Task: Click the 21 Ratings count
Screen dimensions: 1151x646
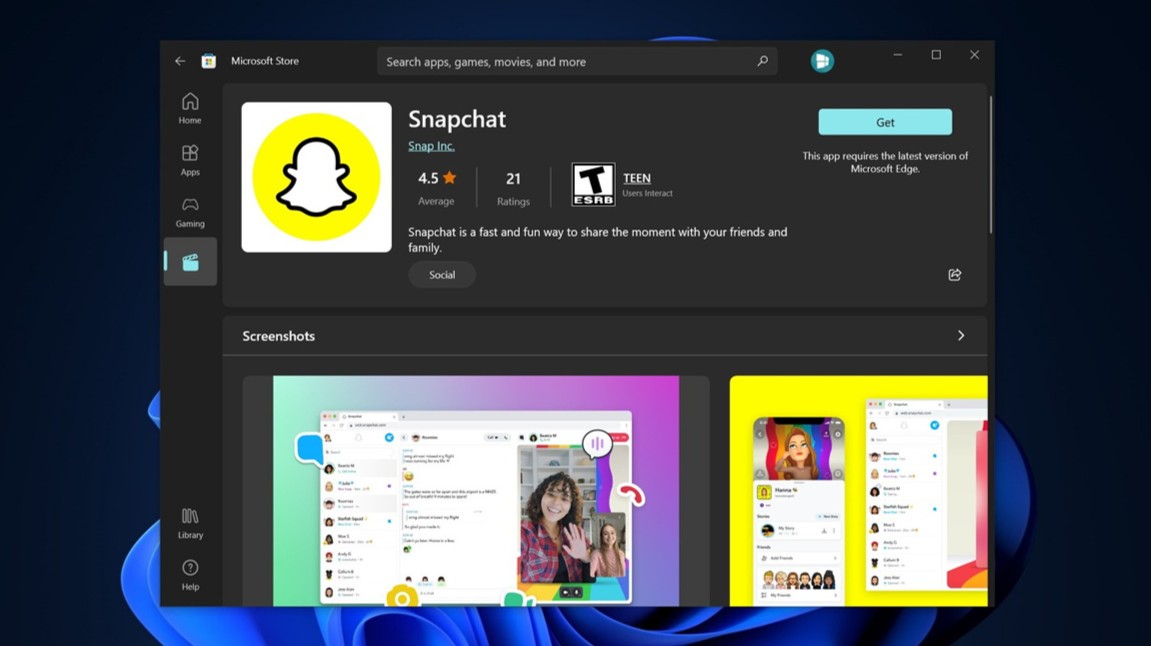Action: click(513, 188)
